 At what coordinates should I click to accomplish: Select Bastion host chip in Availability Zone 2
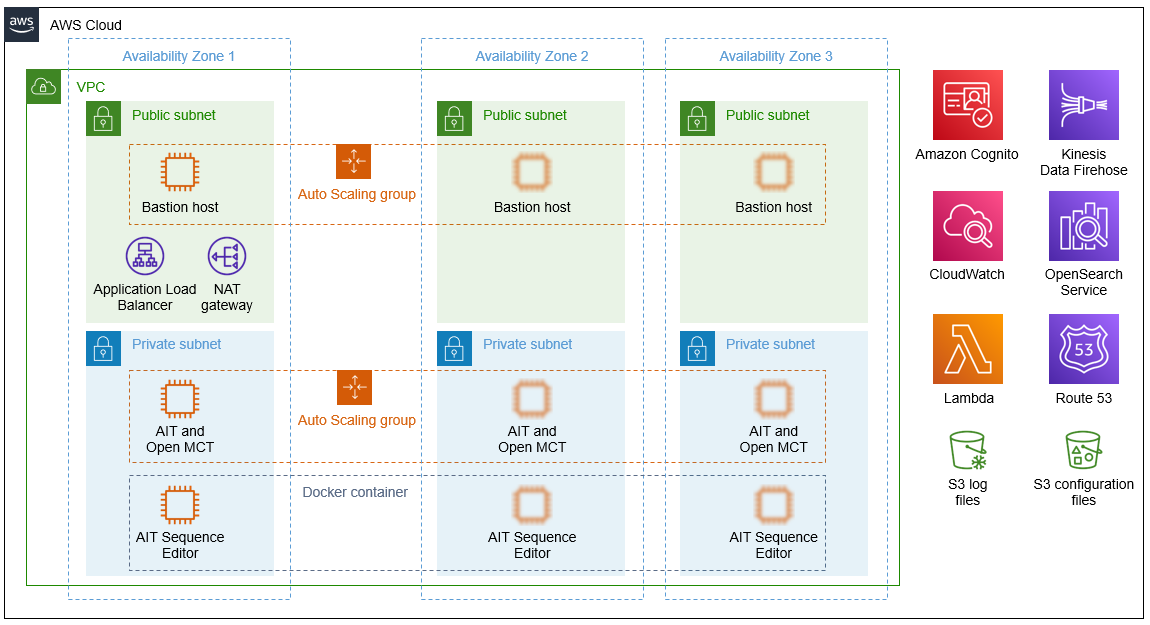tap(532, 172)
